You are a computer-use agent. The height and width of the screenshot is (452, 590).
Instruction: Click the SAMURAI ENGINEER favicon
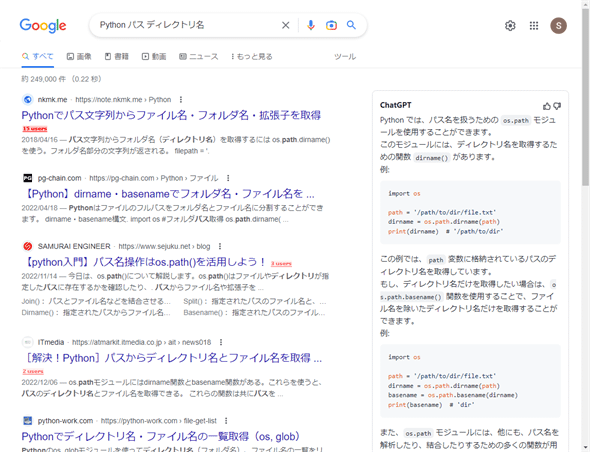(27, 246)
